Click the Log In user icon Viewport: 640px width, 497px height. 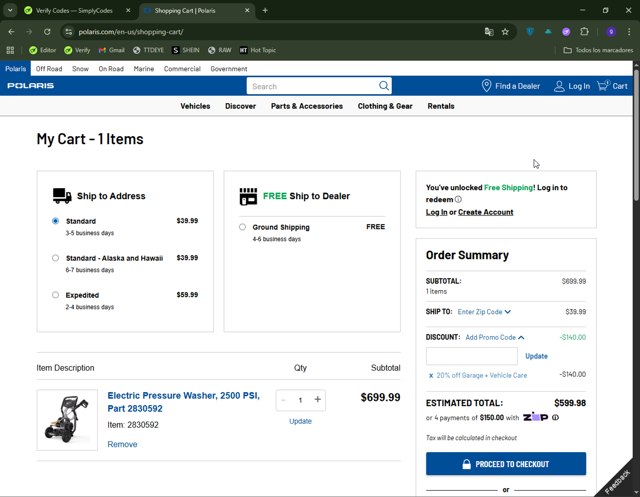pyautogui.click(x=559, y=86)
